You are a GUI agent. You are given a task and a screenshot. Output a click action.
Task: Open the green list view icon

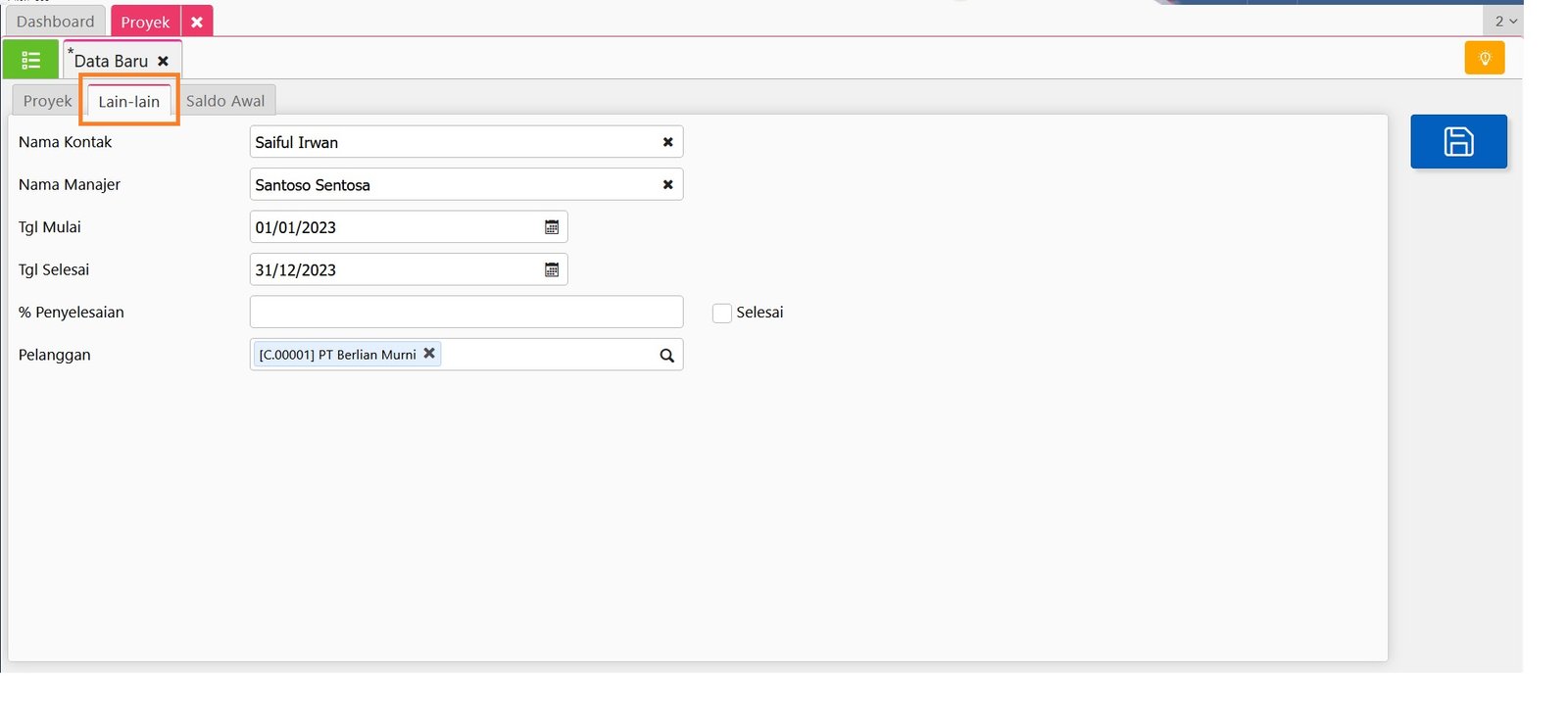tap(30, 61)
